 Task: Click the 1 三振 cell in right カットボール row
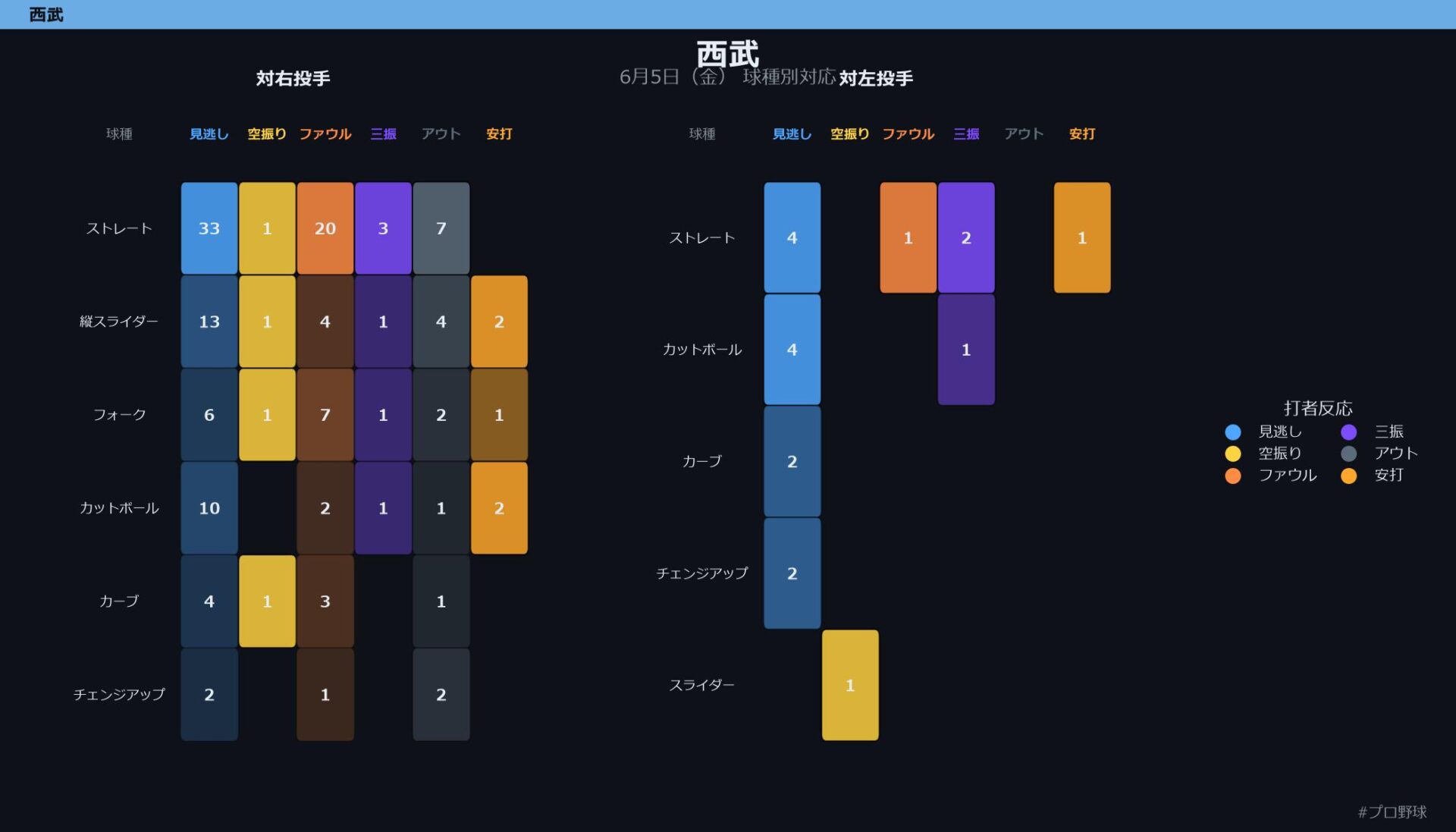point(966,350)
